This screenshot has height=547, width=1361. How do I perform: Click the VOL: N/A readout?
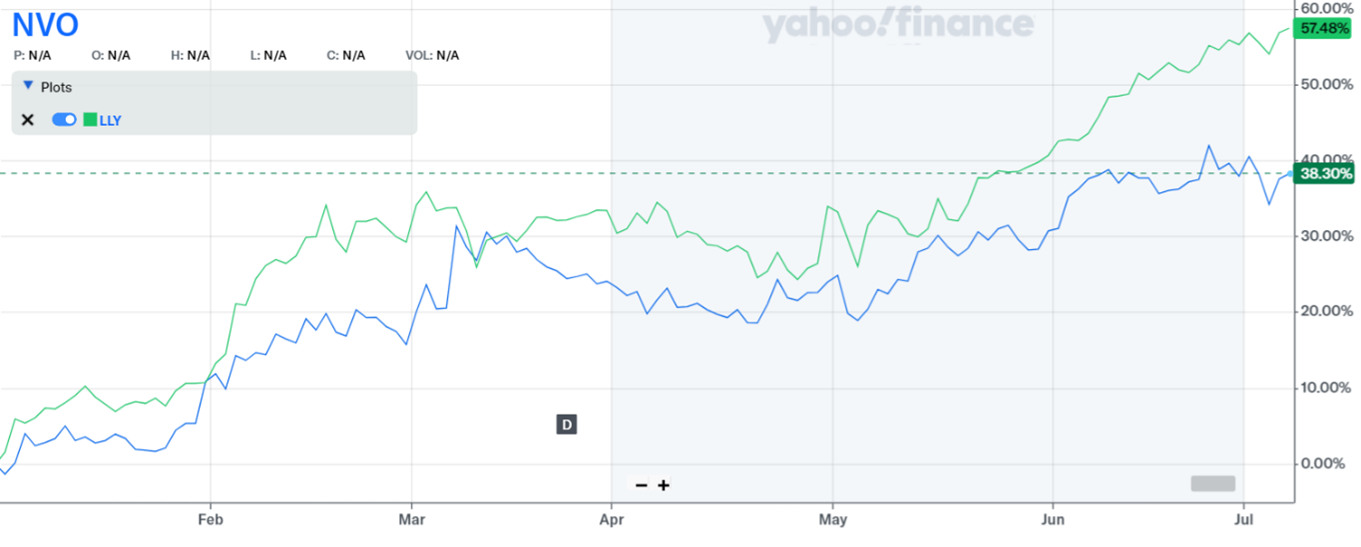432,55
